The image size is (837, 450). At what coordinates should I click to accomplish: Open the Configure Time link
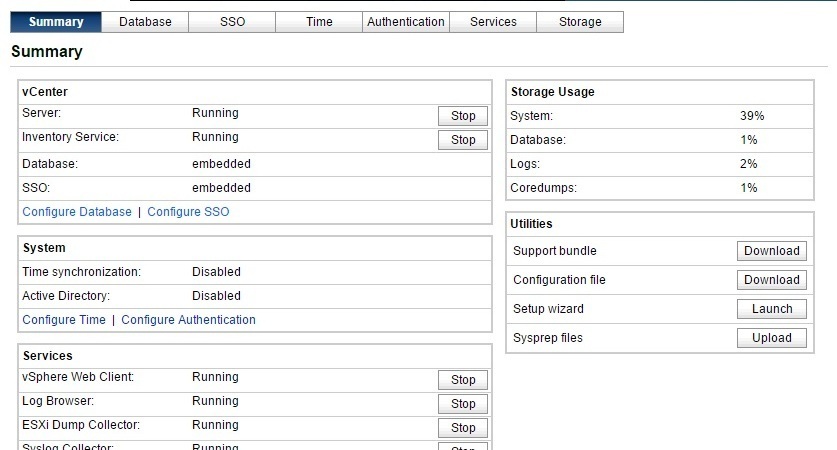64,320
